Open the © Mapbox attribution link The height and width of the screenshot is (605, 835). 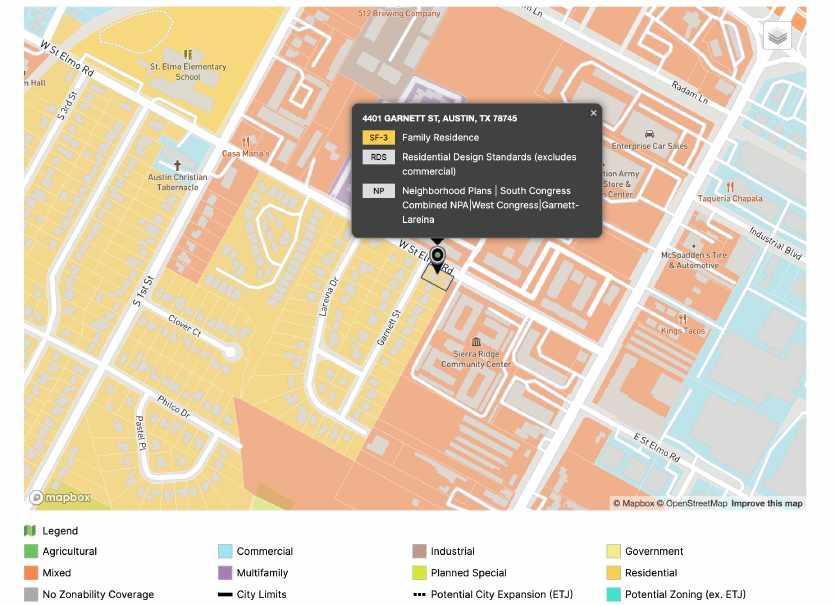point(633,503)
